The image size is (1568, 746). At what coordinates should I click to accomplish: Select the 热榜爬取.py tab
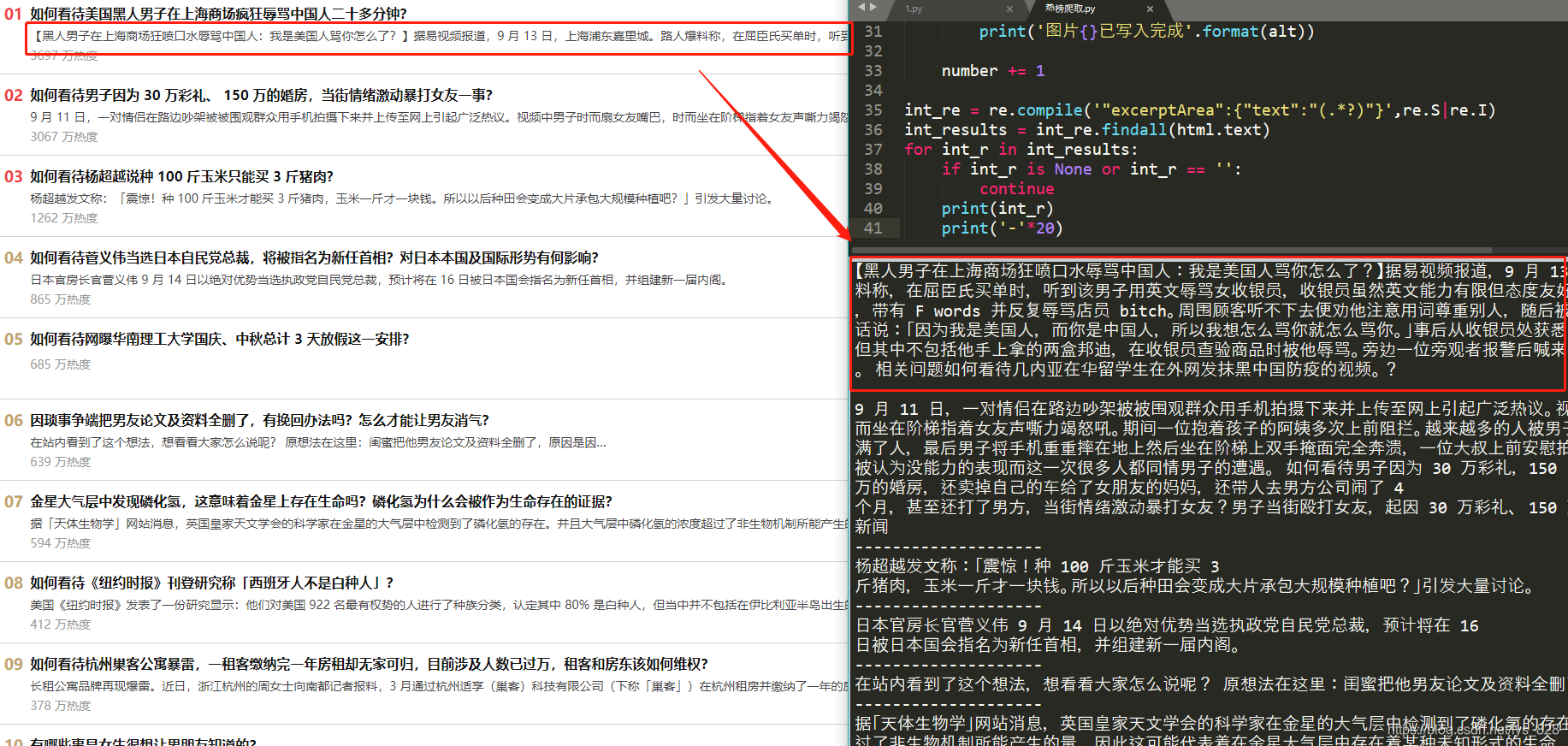[x=1069, y=9]
